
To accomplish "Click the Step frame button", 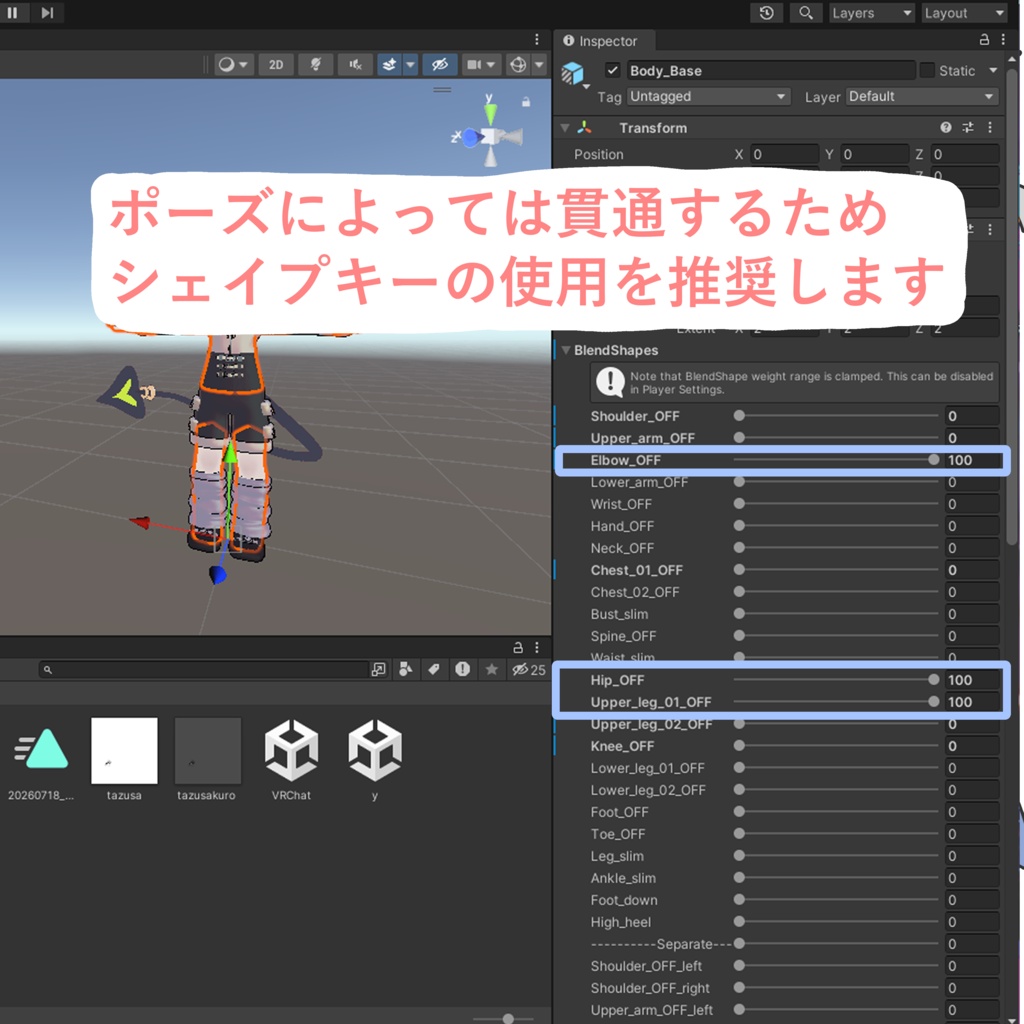I will pos(47,12).
